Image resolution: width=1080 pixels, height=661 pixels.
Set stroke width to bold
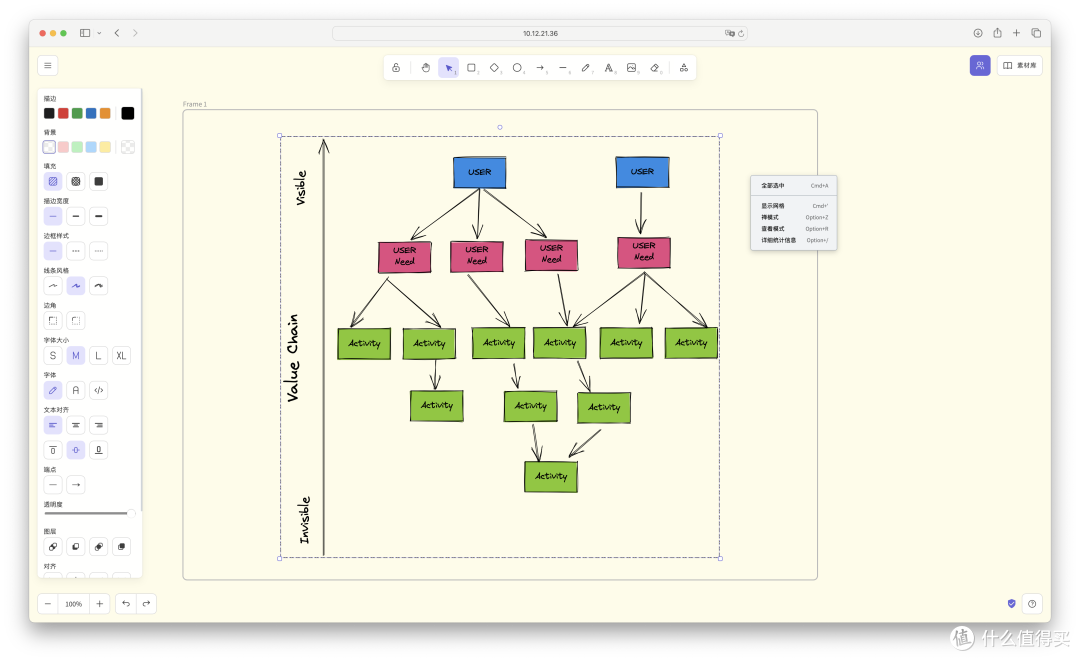click(x=76, y=216)
